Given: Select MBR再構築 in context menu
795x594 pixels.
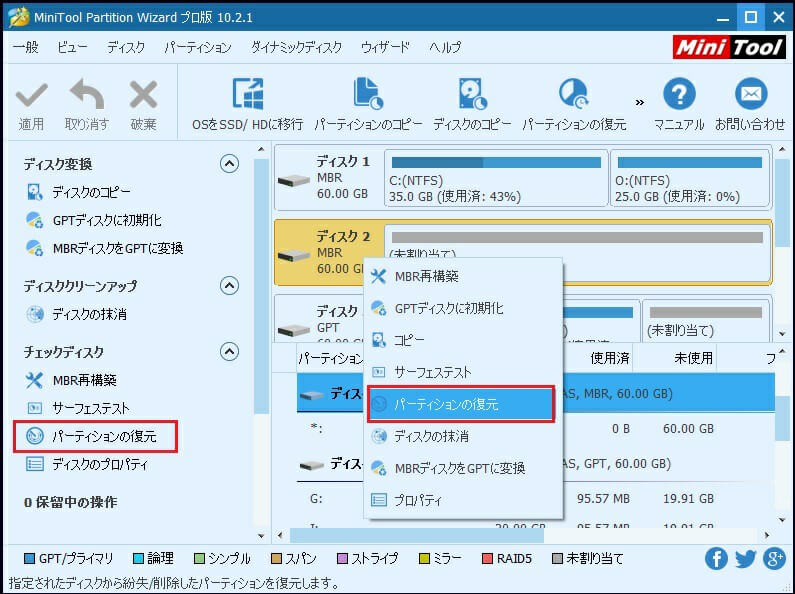Looking at the screenshot, I should point(463,276).
